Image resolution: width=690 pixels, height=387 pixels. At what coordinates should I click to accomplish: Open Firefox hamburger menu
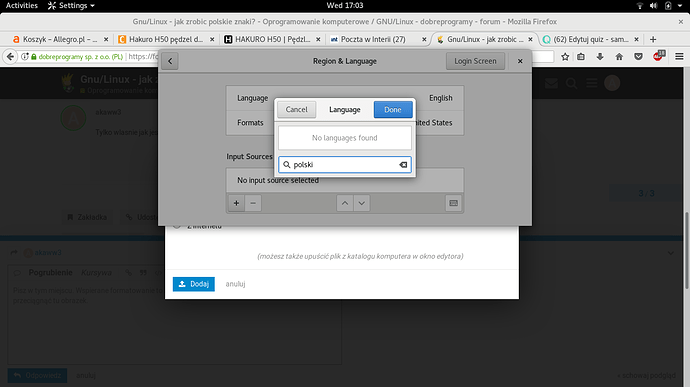pos(679,56)
